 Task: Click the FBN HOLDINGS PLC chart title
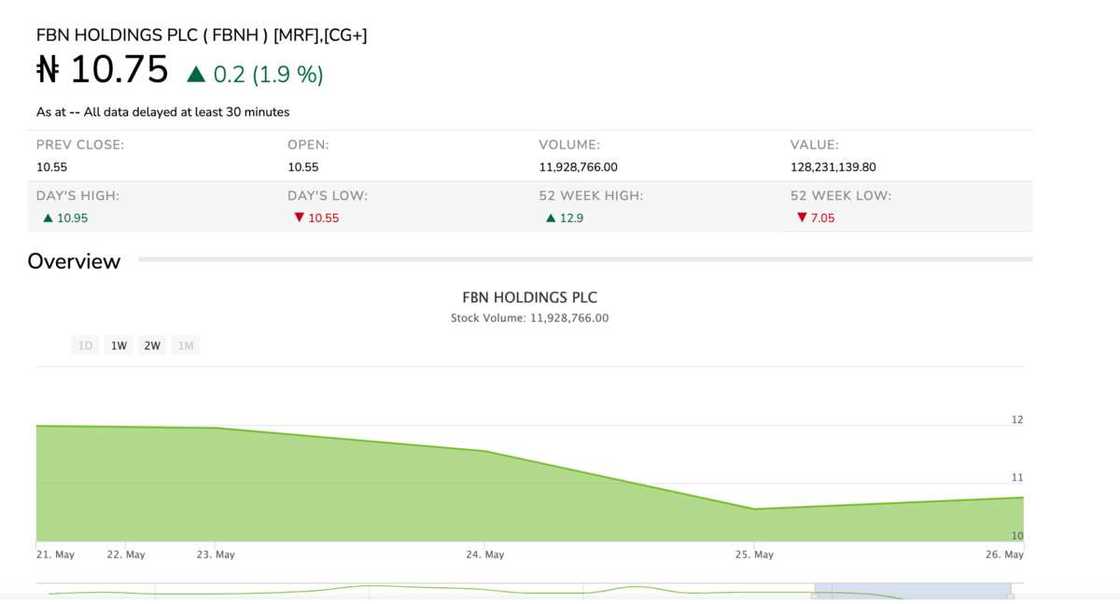pyautogui.click(x=529, y=298)
